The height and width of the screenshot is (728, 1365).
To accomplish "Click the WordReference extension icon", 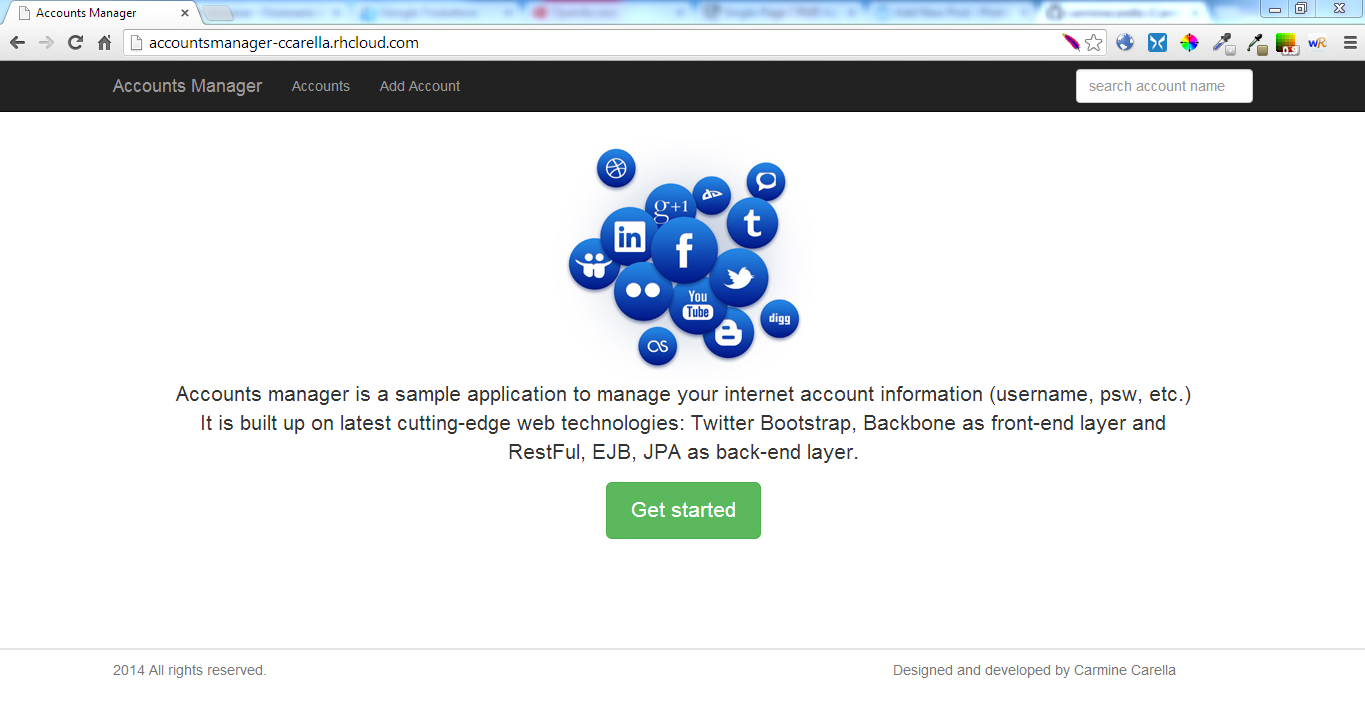I will [x=1317, y=43].
